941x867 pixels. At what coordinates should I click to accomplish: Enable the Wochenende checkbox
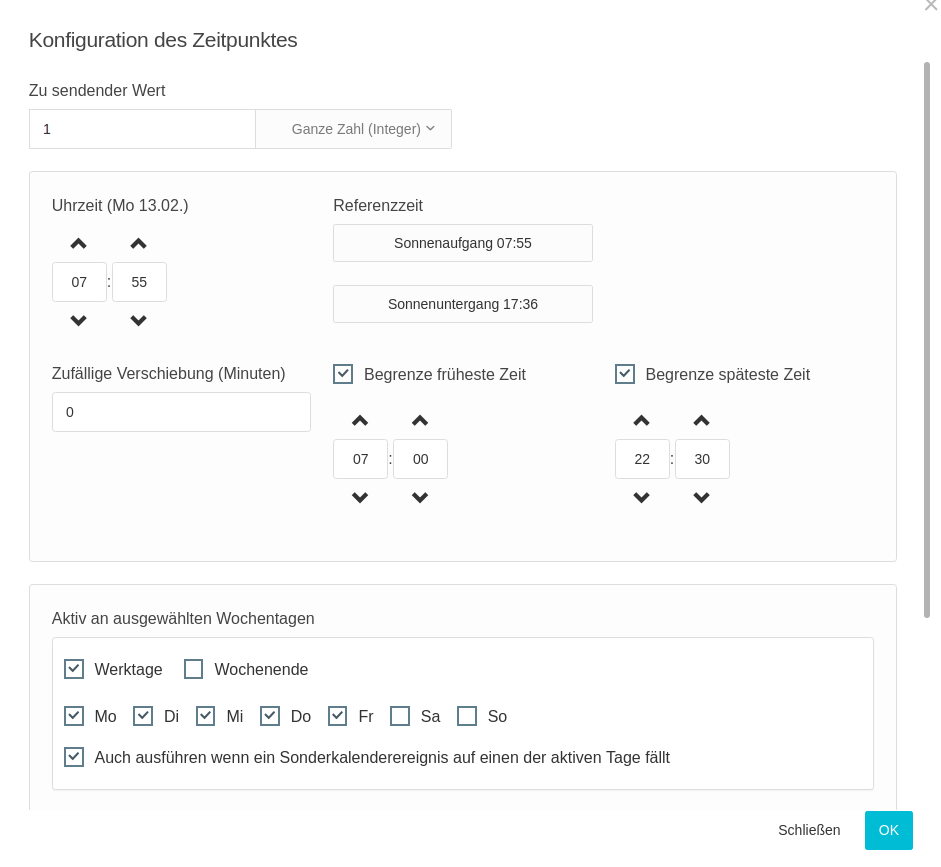pyautogui.click(x=194, y=669)
